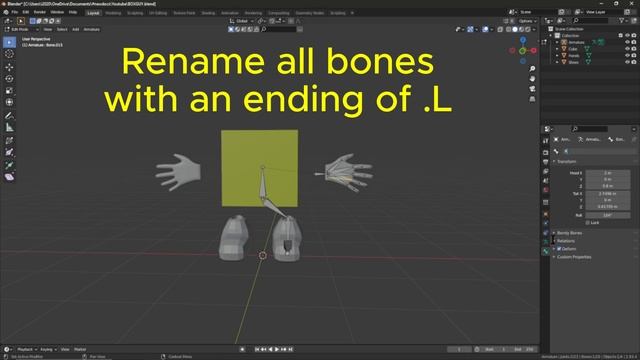This screenshot has width=640, height=360.
Task: Open the Options dropdown
Action: point(527,21)
